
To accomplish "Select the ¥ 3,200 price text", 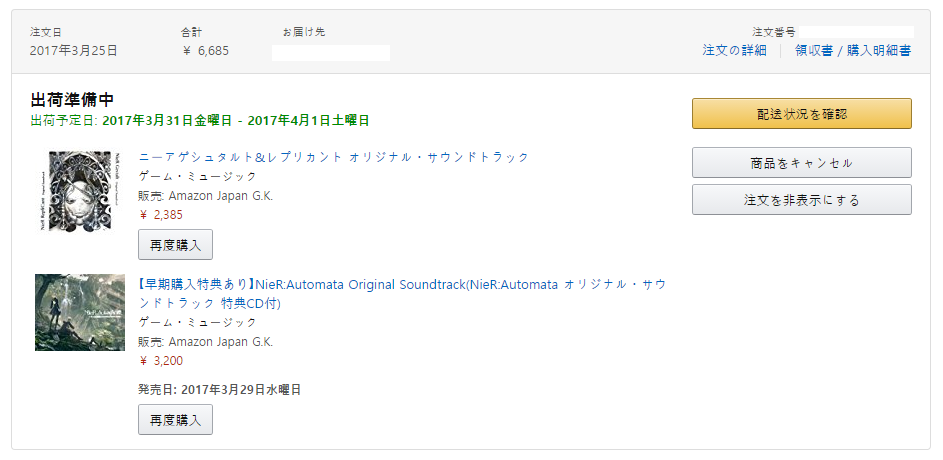I will [161, 361].
